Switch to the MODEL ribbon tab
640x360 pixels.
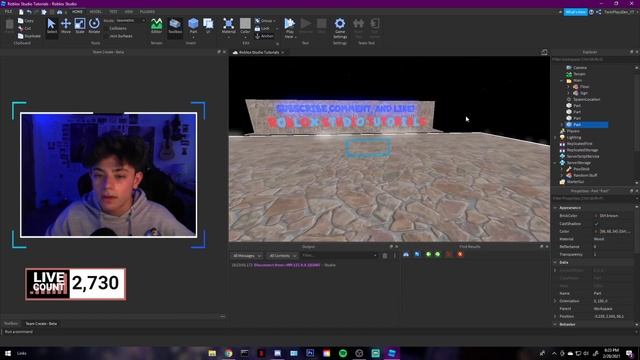(x=96, y=12)
